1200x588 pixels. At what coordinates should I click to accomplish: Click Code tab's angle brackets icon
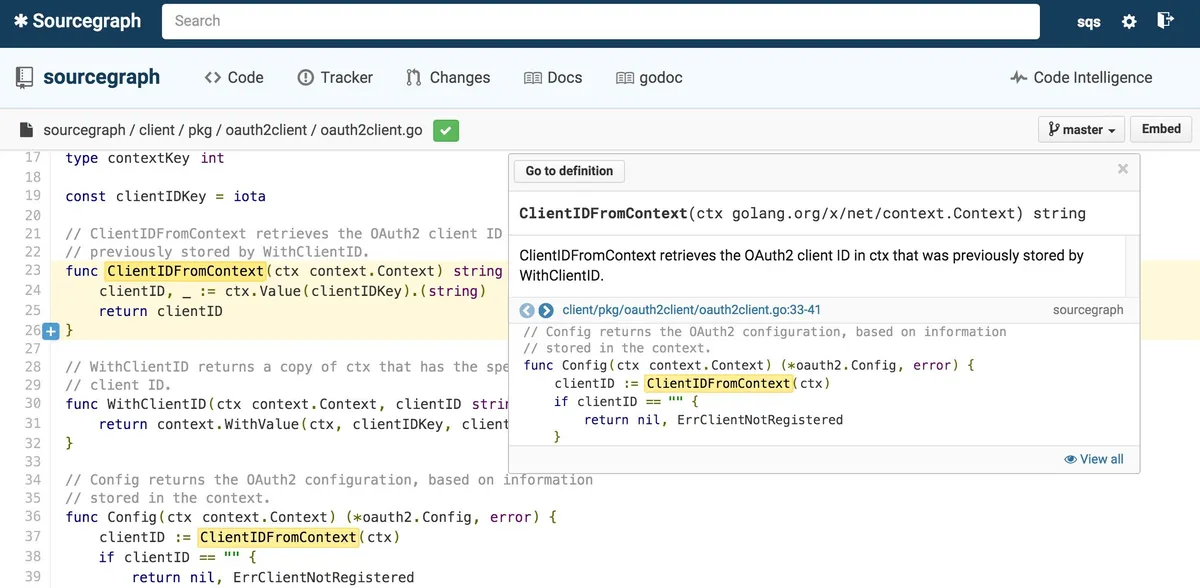point(212,77)
